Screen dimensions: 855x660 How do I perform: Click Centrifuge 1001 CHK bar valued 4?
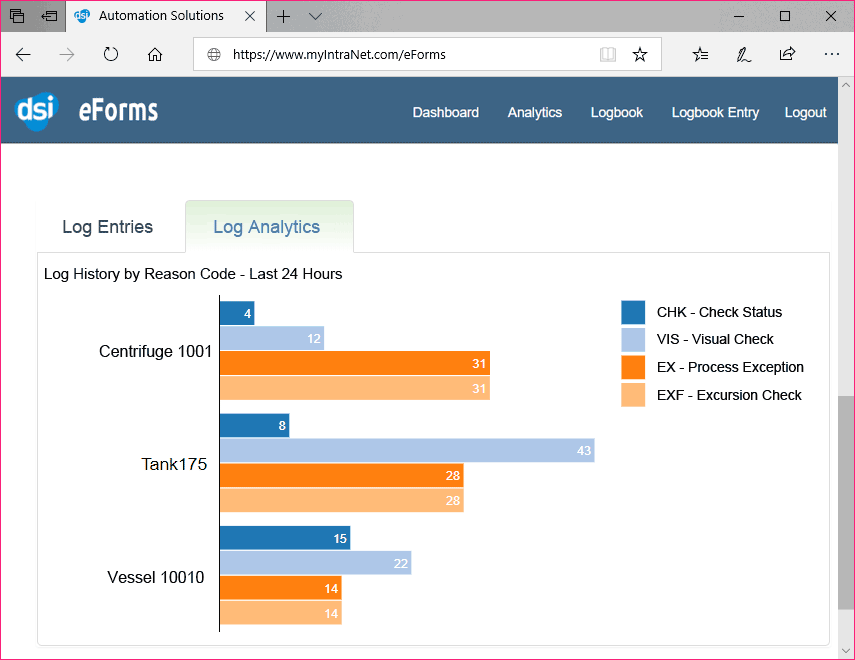[237, 313]
